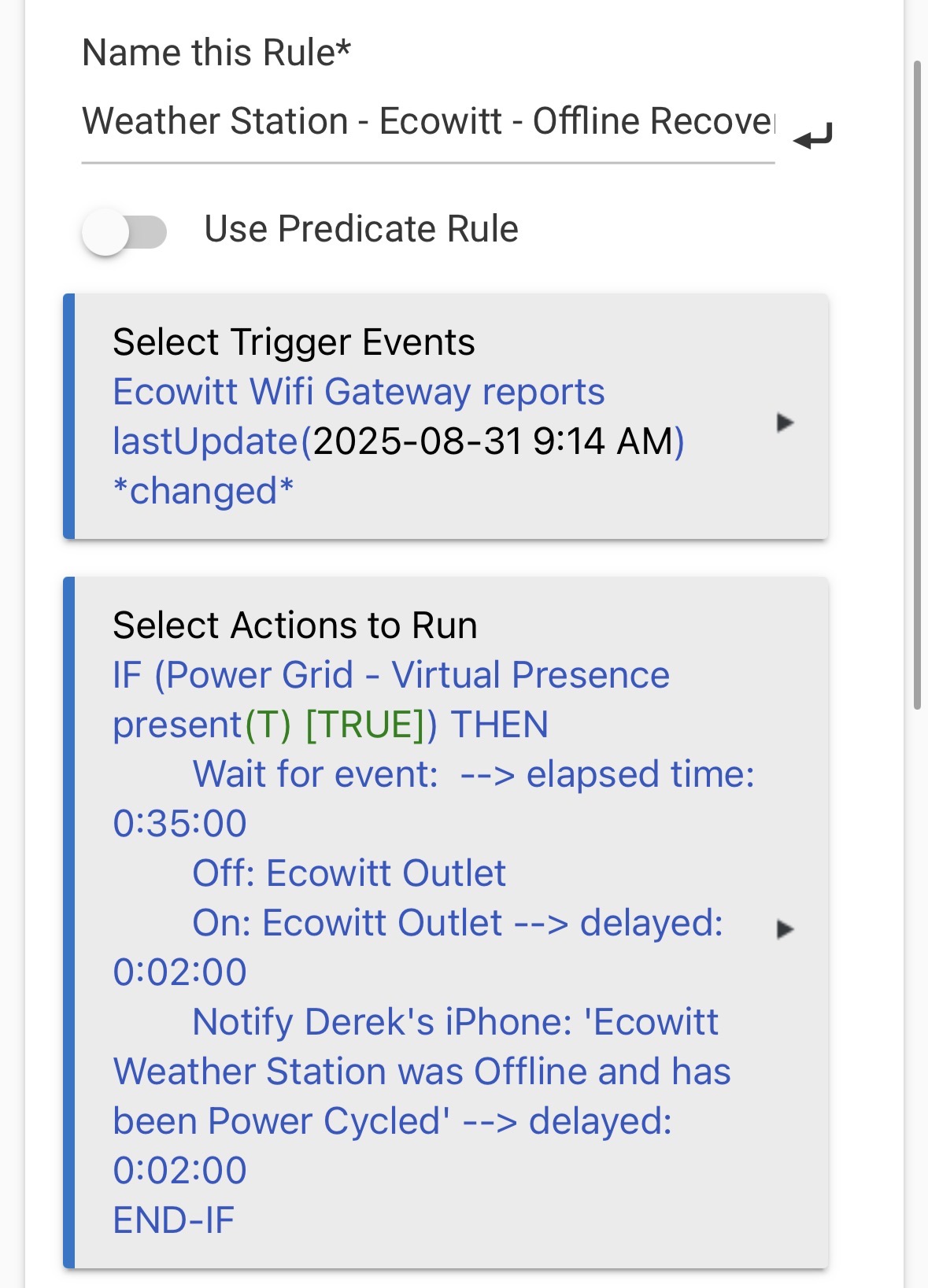Click the END-IF action line

[x=174, y=1220]
